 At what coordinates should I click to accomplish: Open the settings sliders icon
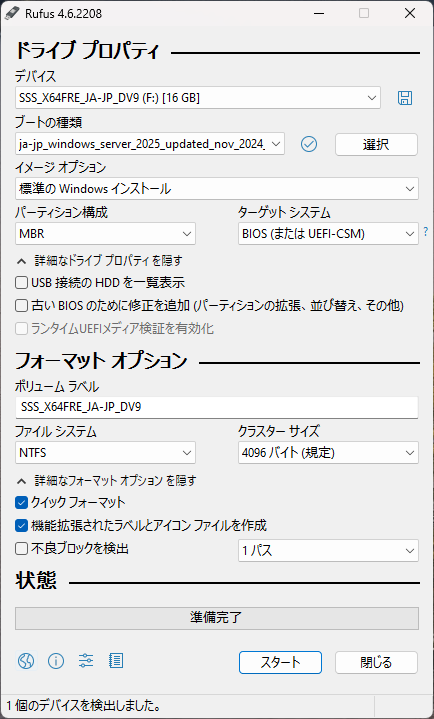(86, 661)
